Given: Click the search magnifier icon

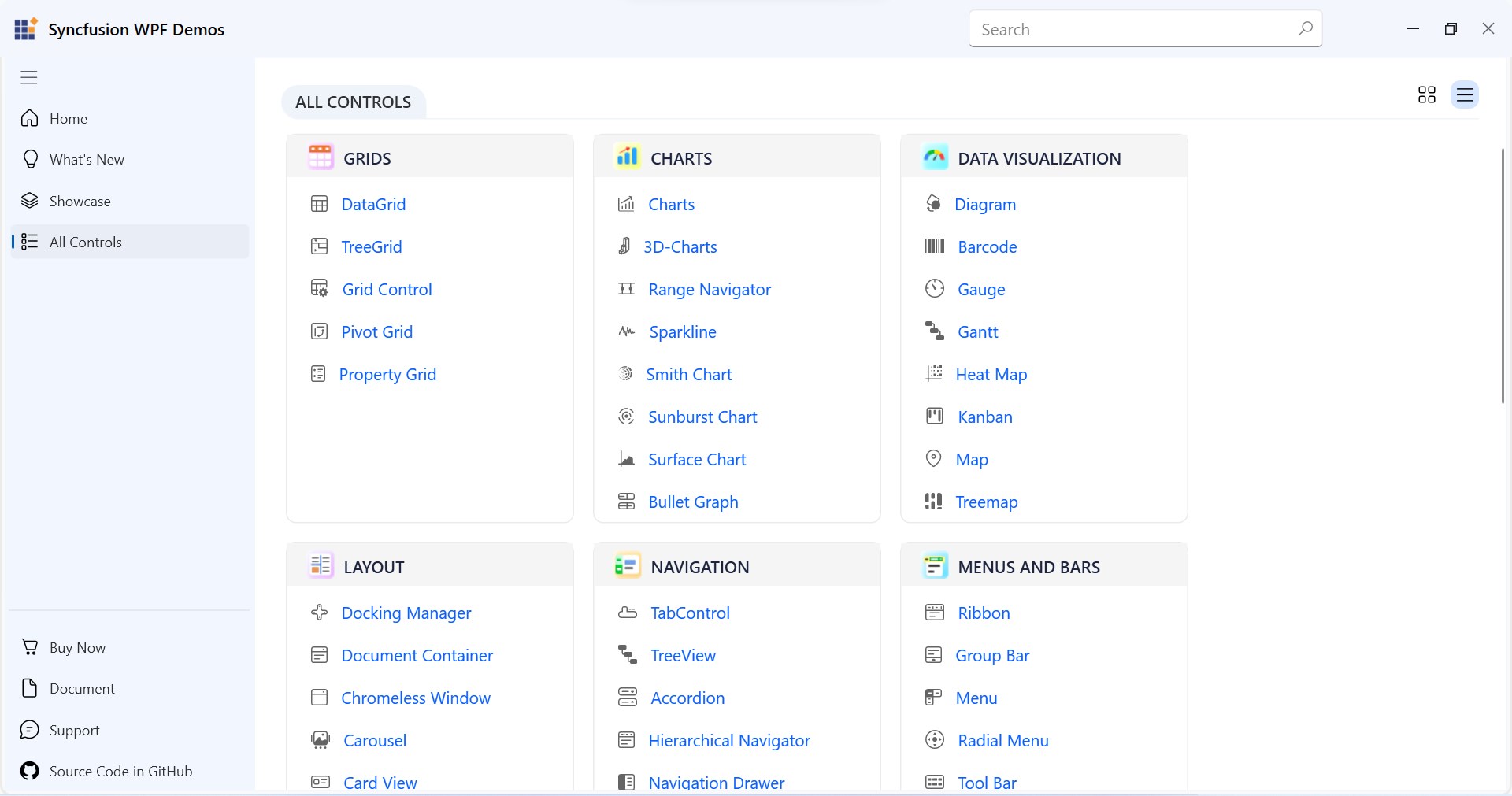Looking at the screenshot, I should tap(1305, 29).
